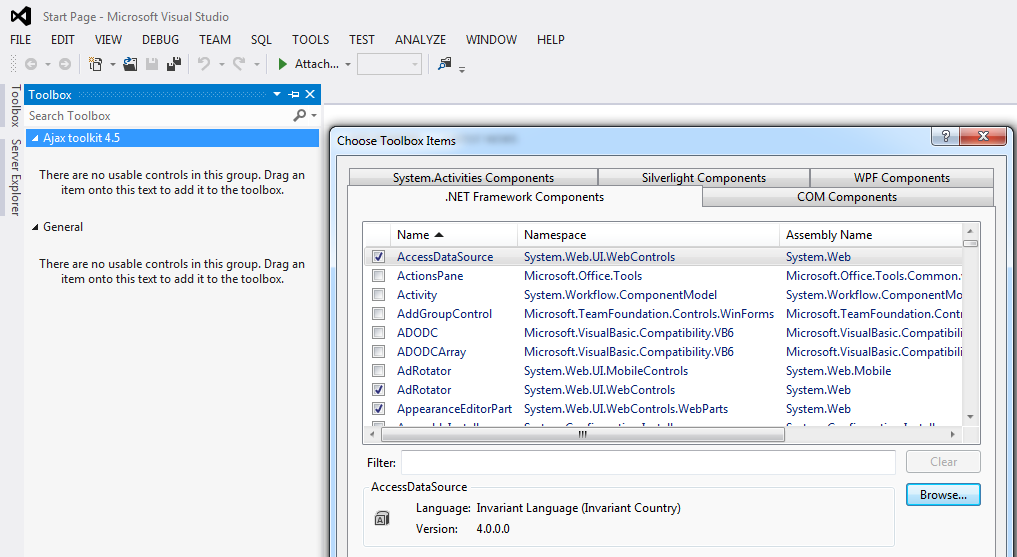Open the DEBUG menu
The width and height of the screenshot is (1017, 557).
(x=160, y=40)
